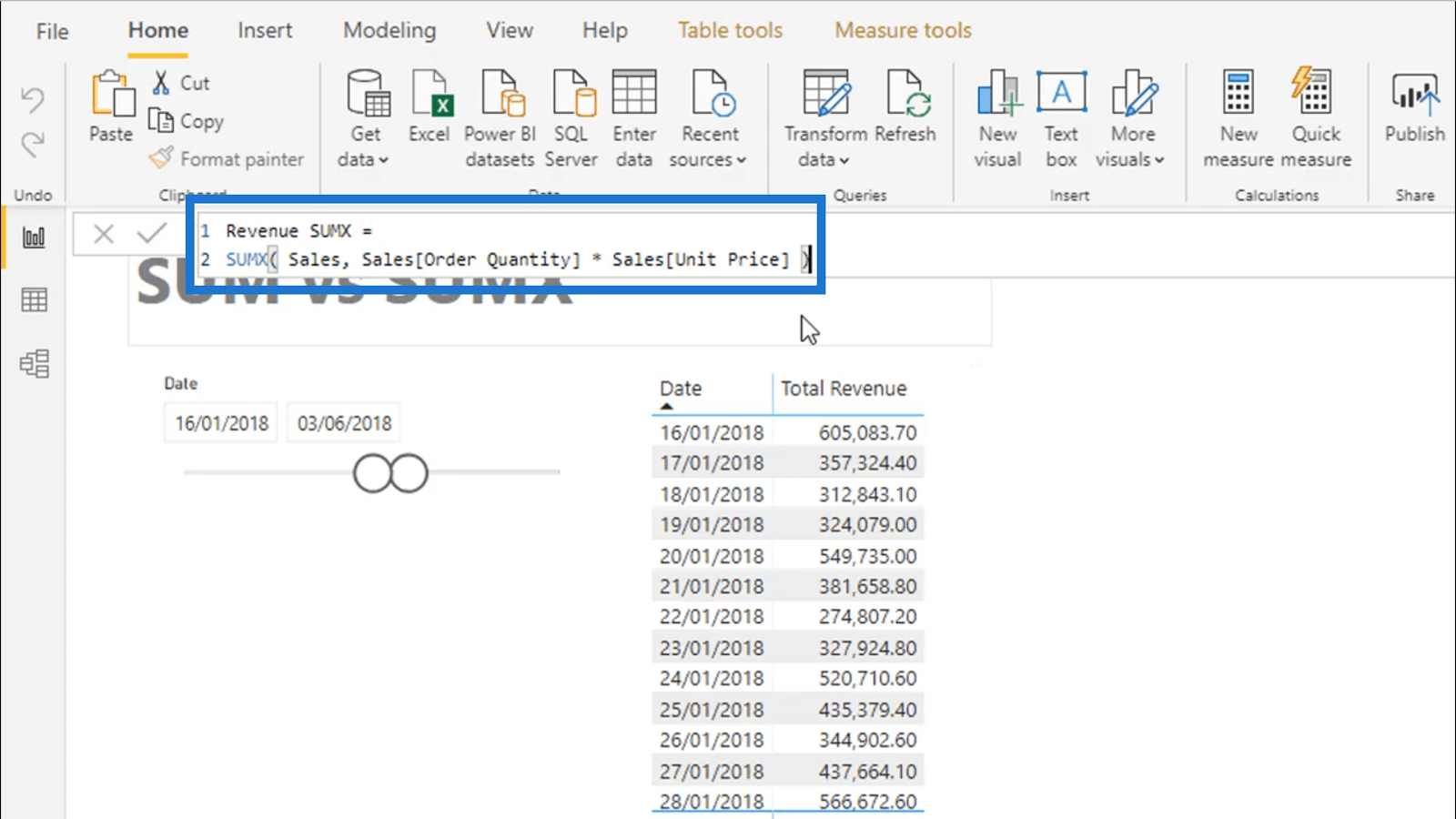Viewport: 1456px width, 819px height.
Task: Click the end date field 03/06/2018
Action: click(344, 423)
